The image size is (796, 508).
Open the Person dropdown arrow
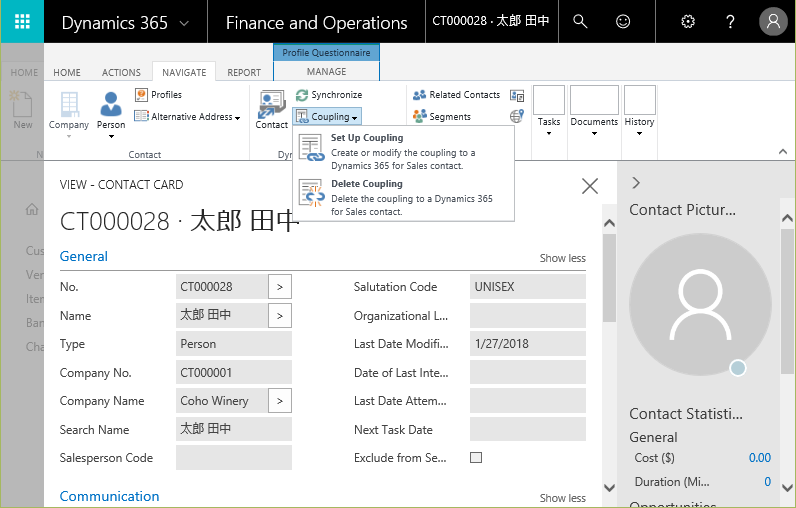[111, 136]
